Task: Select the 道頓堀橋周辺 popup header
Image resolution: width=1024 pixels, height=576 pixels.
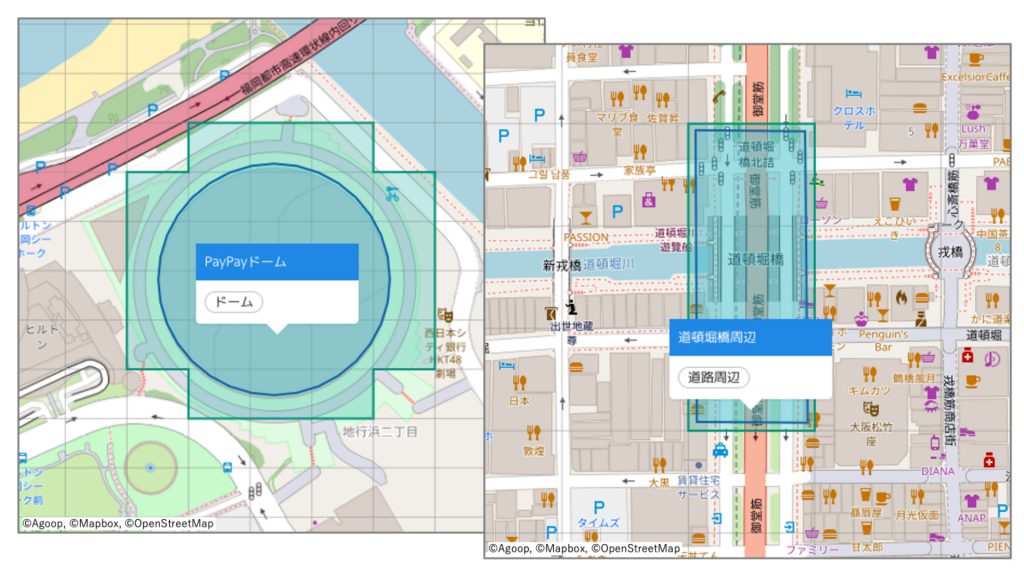Action: point(750,338)
